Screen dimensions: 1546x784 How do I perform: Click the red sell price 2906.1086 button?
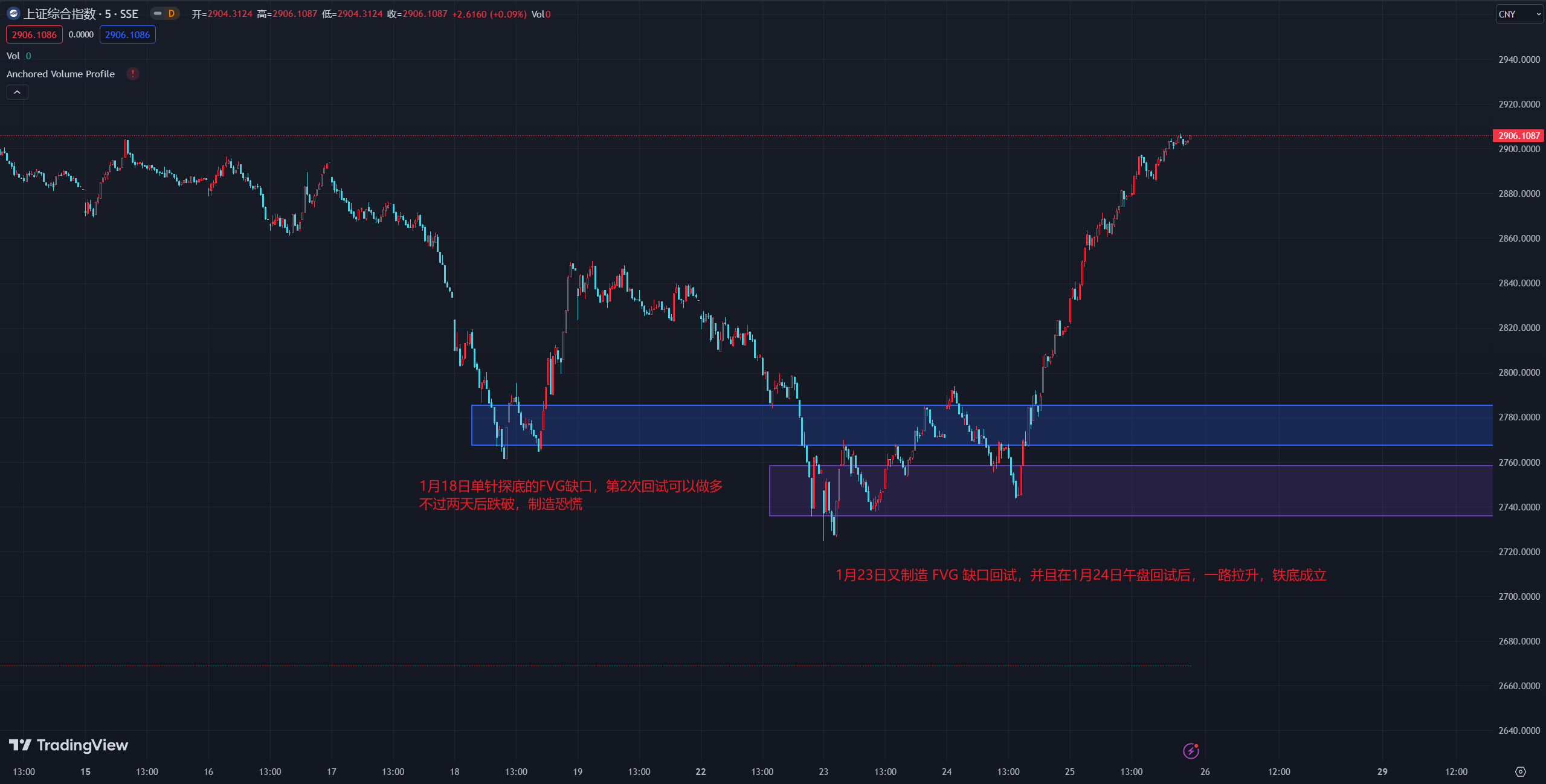(x=34, y=34)
